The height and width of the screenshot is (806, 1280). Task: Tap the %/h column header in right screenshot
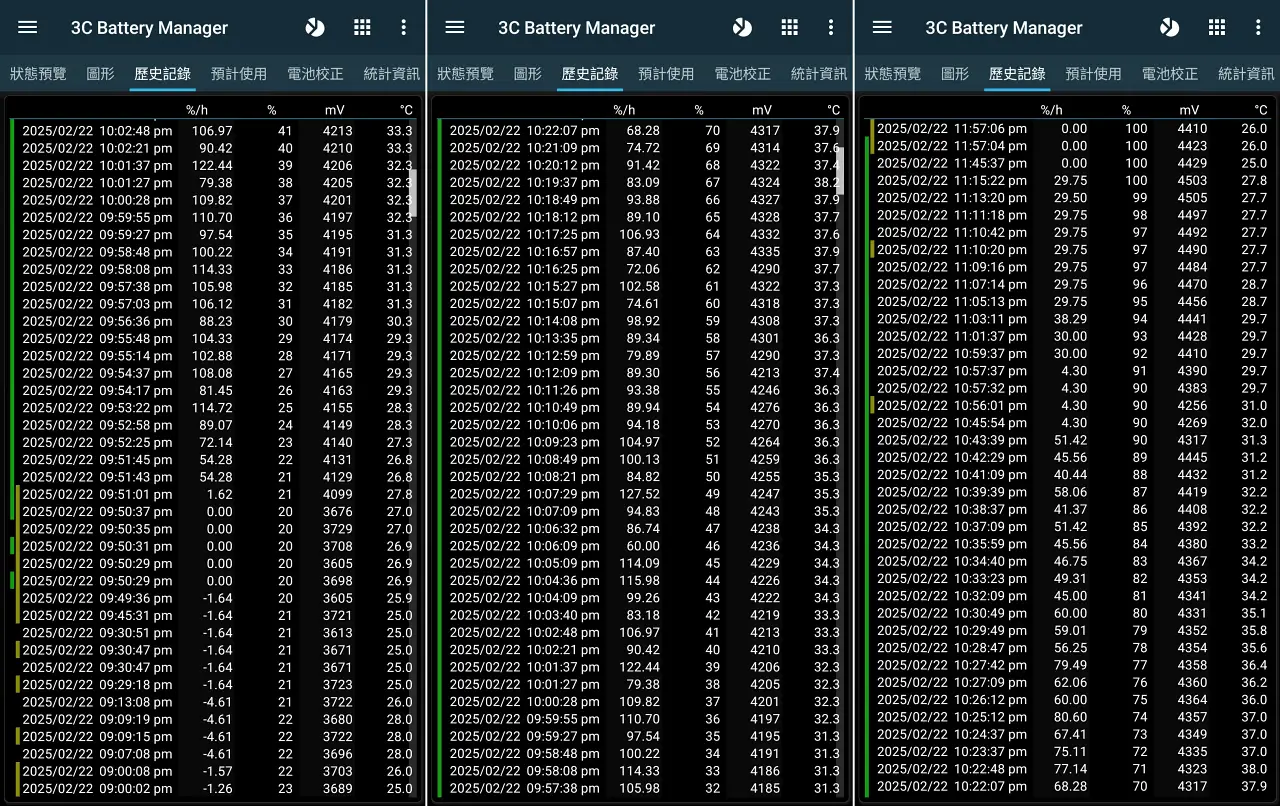1051,109
